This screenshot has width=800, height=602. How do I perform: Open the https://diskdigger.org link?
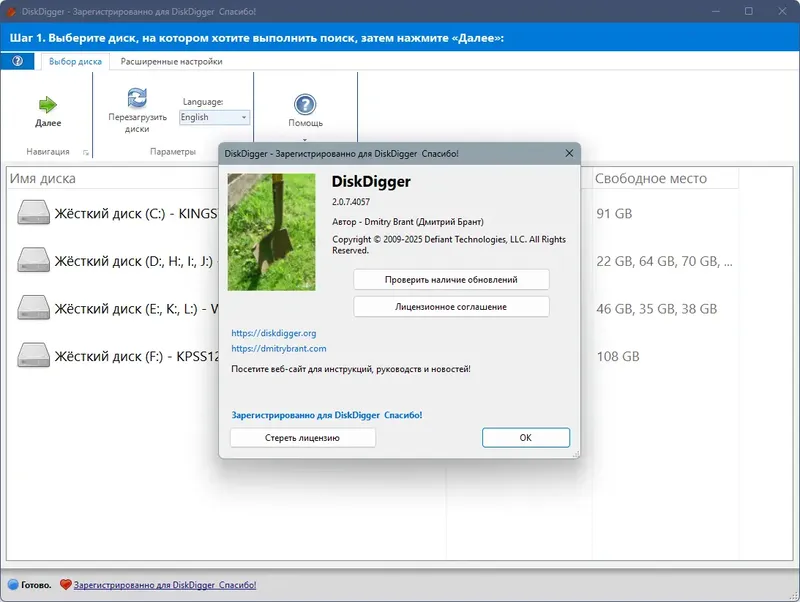[x=273, y=333]
